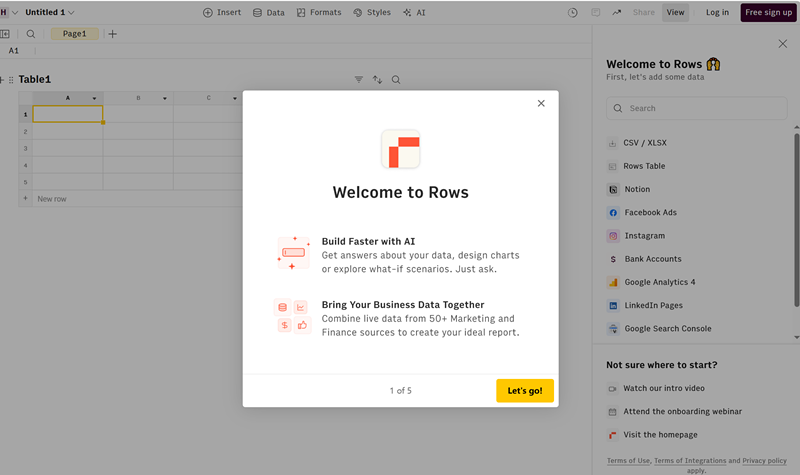This screenshot has width=800, height=475.
Task: Open Terms of Use link
Action: click(x=629, y=461)
